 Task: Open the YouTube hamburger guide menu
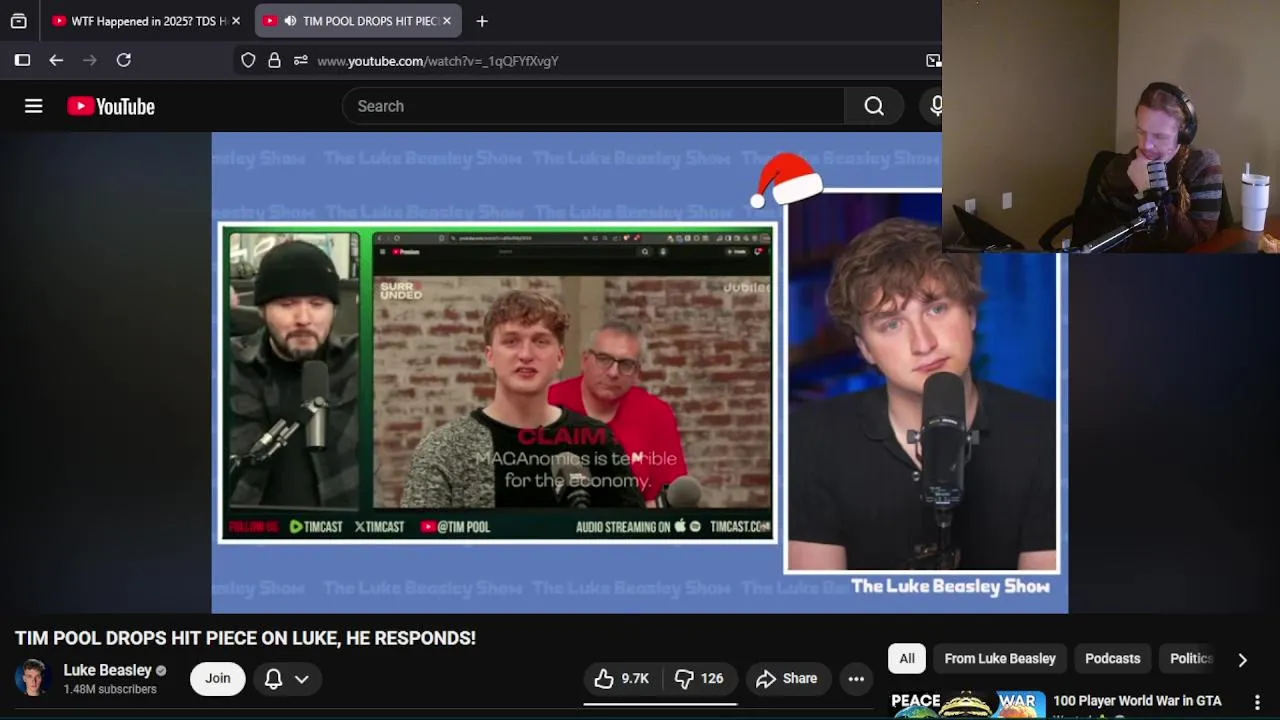pyautogui.click(x=33, y=106)
